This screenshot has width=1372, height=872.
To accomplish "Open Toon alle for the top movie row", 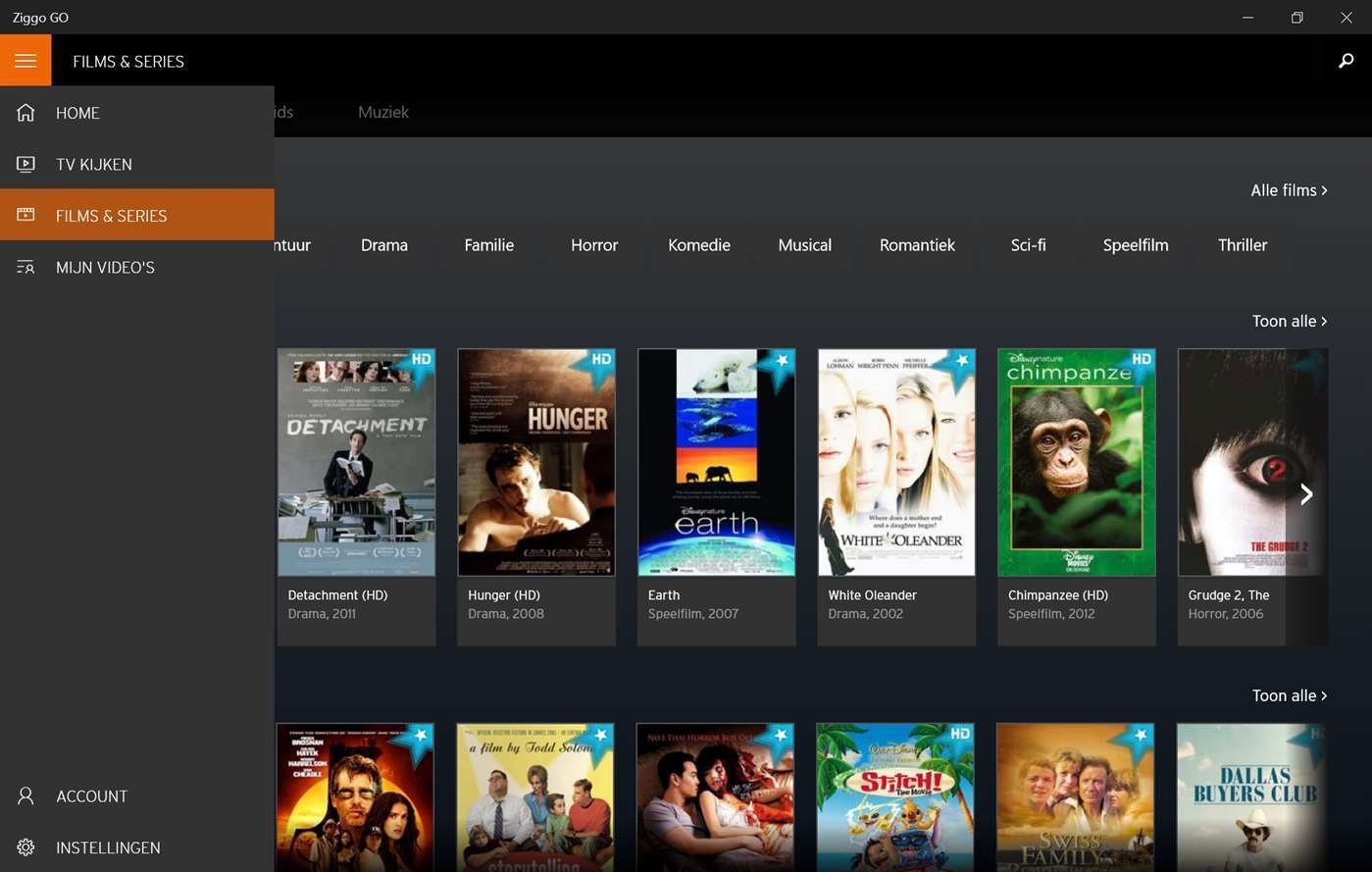I will tap(1288, 321).
